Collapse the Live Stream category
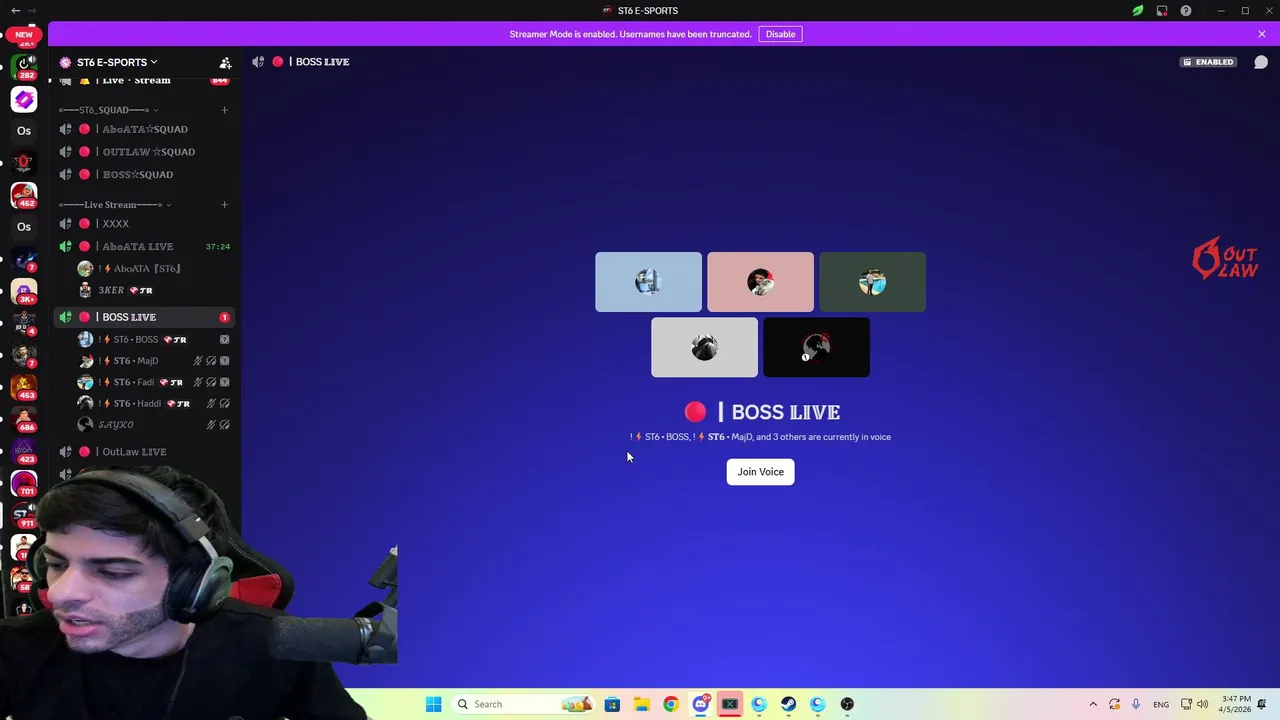Screen dimensions: 1280x720 [x=115, y=205]
